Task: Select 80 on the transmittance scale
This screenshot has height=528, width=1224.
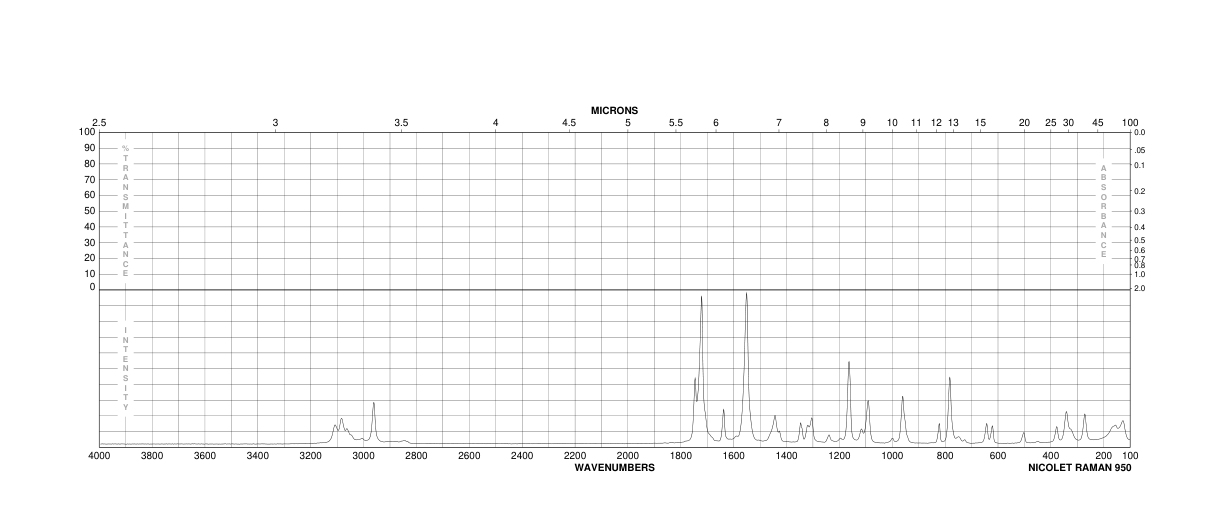Action: click(x=89, y=164)
